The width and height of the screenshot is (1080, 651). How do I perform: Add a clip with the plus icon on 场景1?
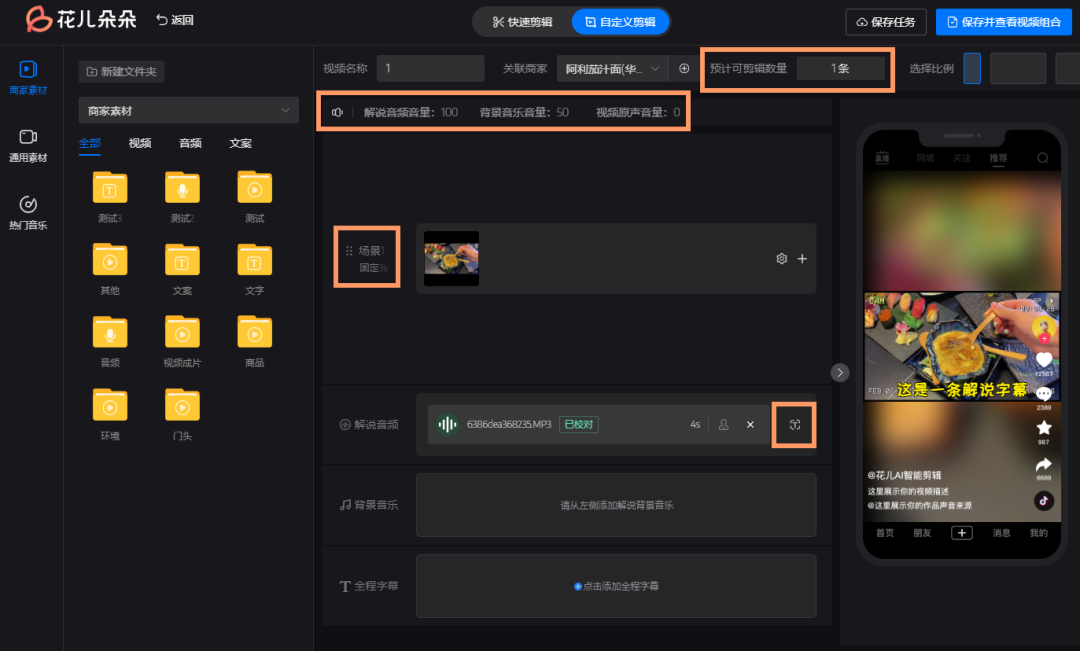click(802, 258)
